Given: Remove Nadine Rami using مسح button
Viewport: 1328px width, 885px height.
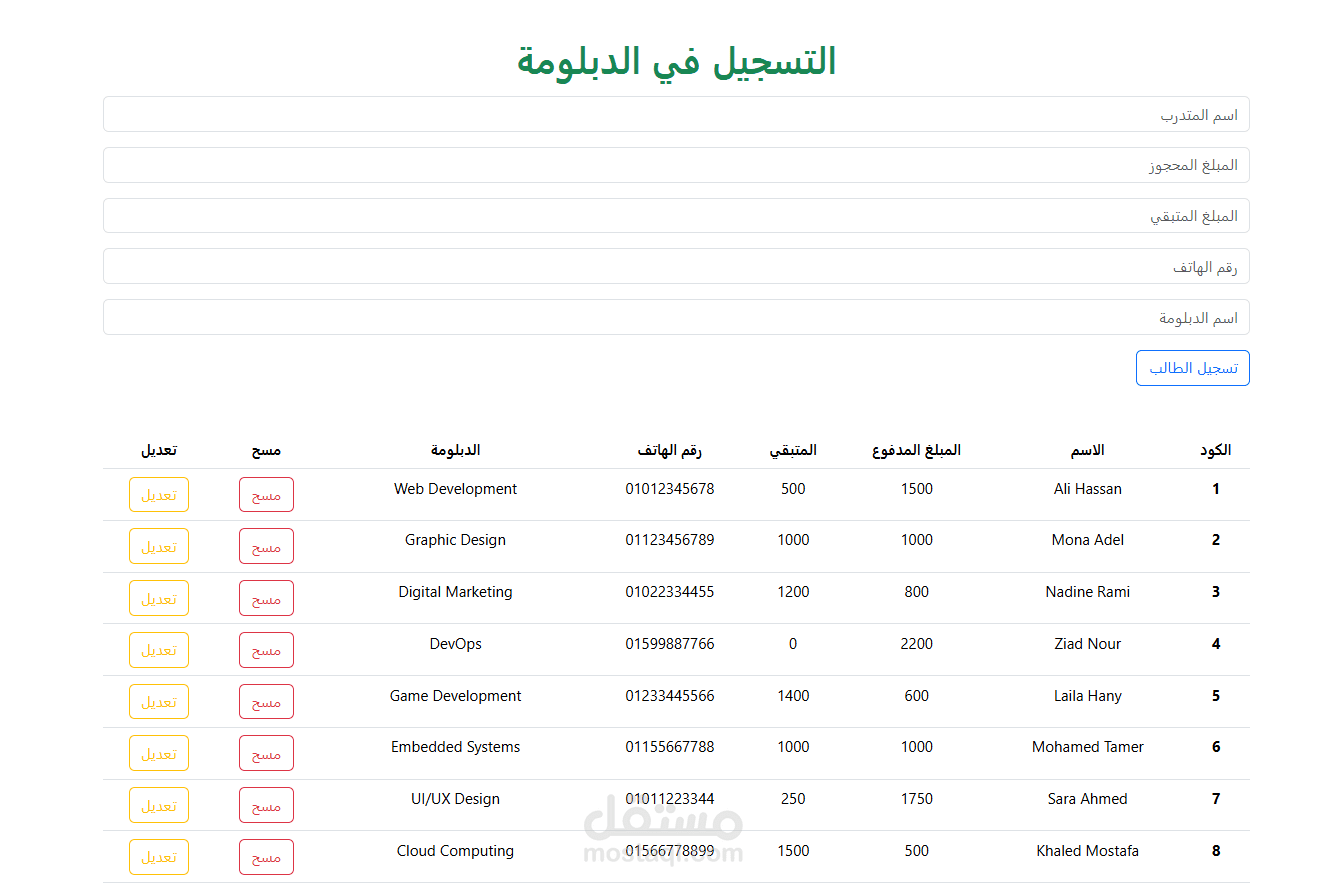Looking at the screenshot, I should click(x=266, y=598).
